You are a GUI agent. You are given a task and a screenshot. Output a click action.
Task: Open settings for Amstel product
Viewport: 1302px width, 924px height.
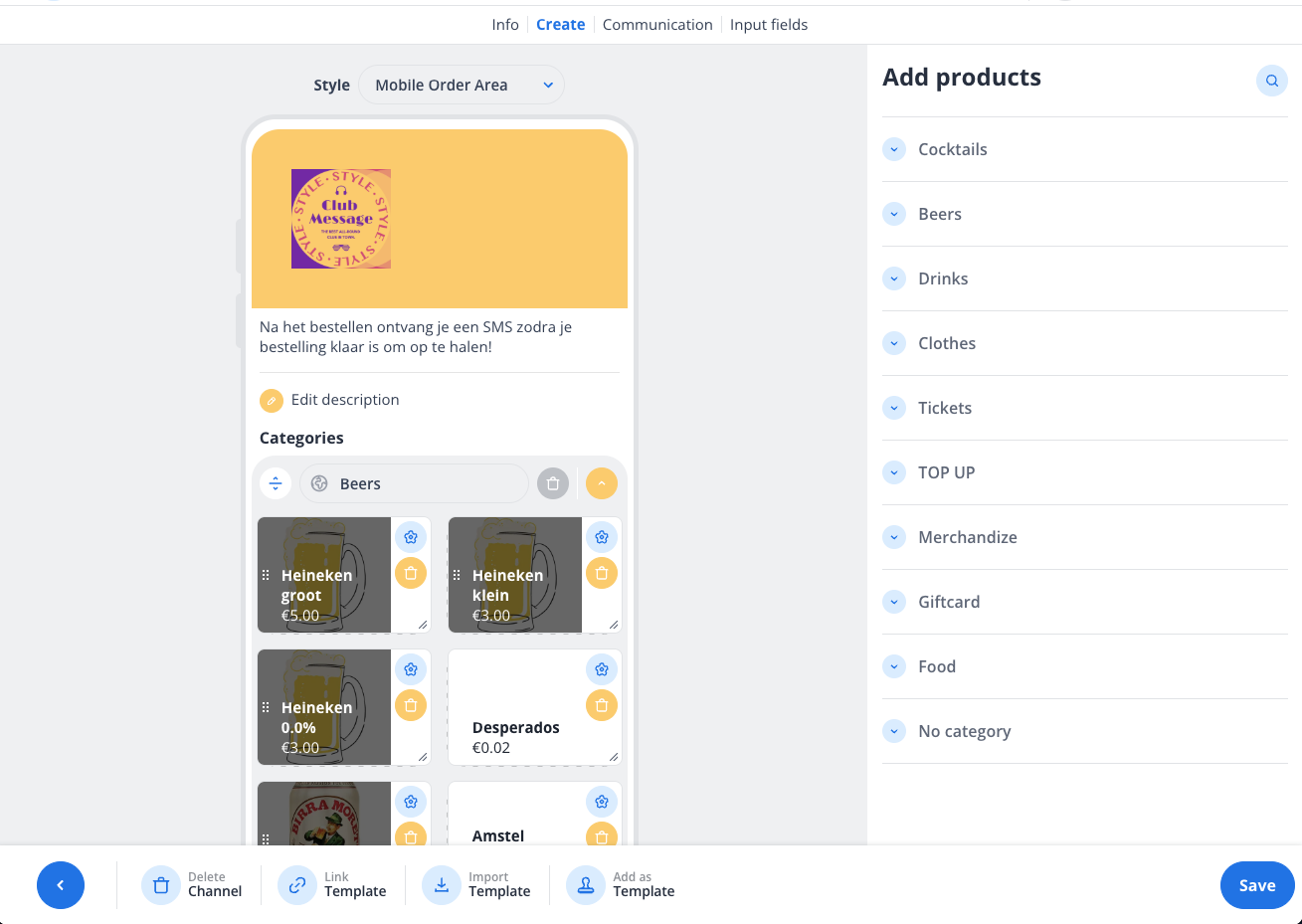pyautogui.click(x=602, y=801)
